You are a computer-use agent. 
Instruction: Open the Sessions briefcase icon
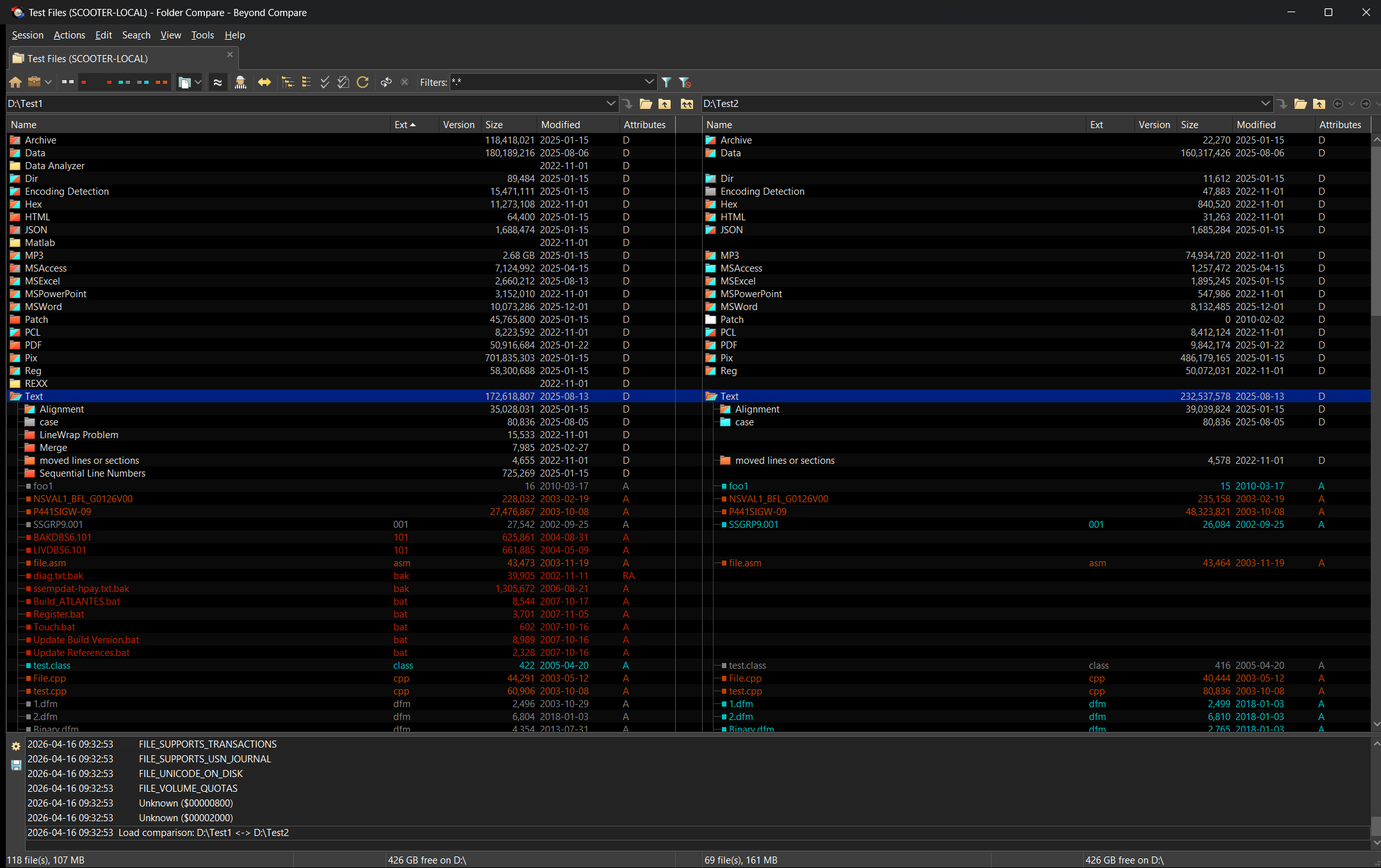(x=35, y=82)
